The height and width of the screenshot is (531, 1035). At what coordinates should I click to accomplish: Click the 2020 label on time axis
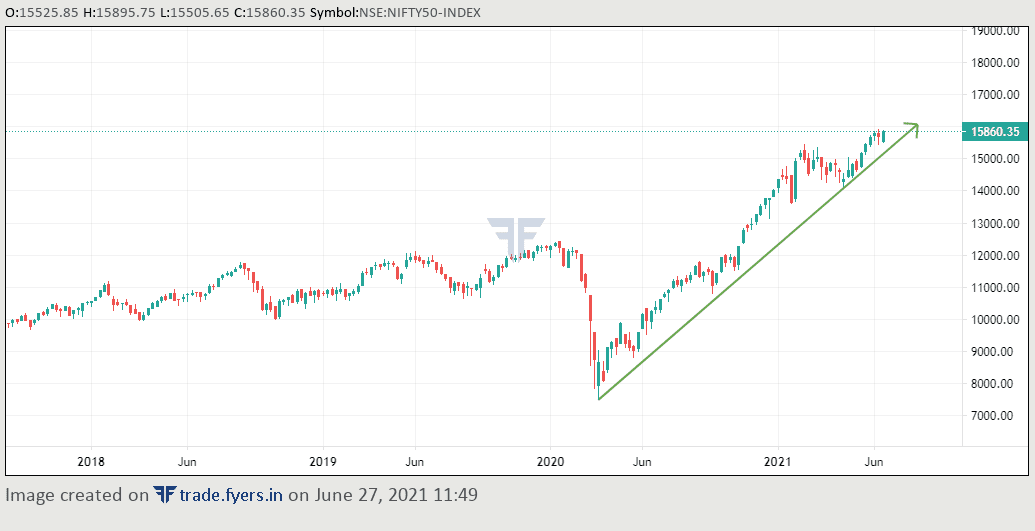(551, 461)
